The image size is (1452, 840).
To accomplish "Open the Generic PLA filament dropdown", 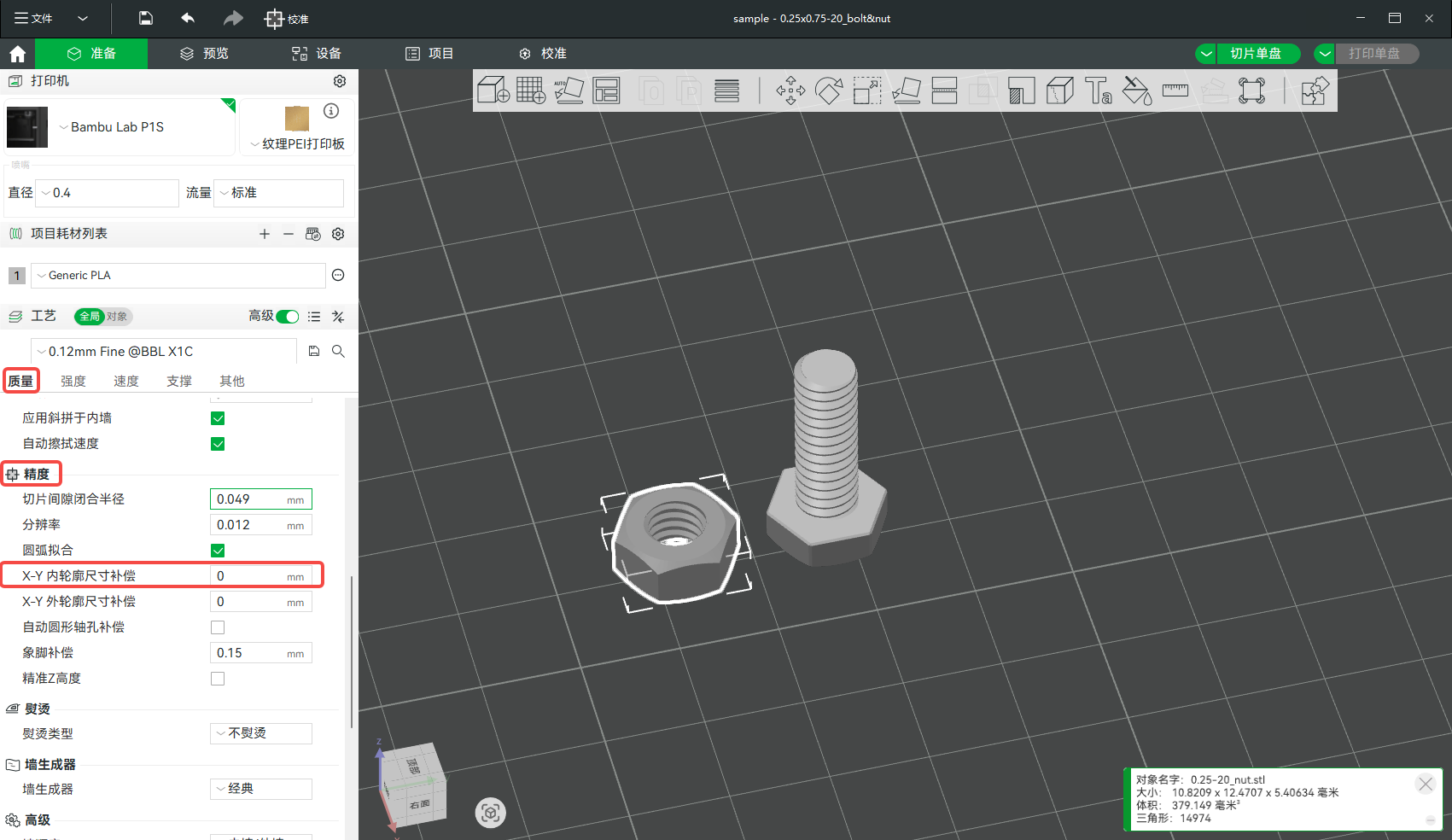I will pyautogui.click(x=178, y=275).
